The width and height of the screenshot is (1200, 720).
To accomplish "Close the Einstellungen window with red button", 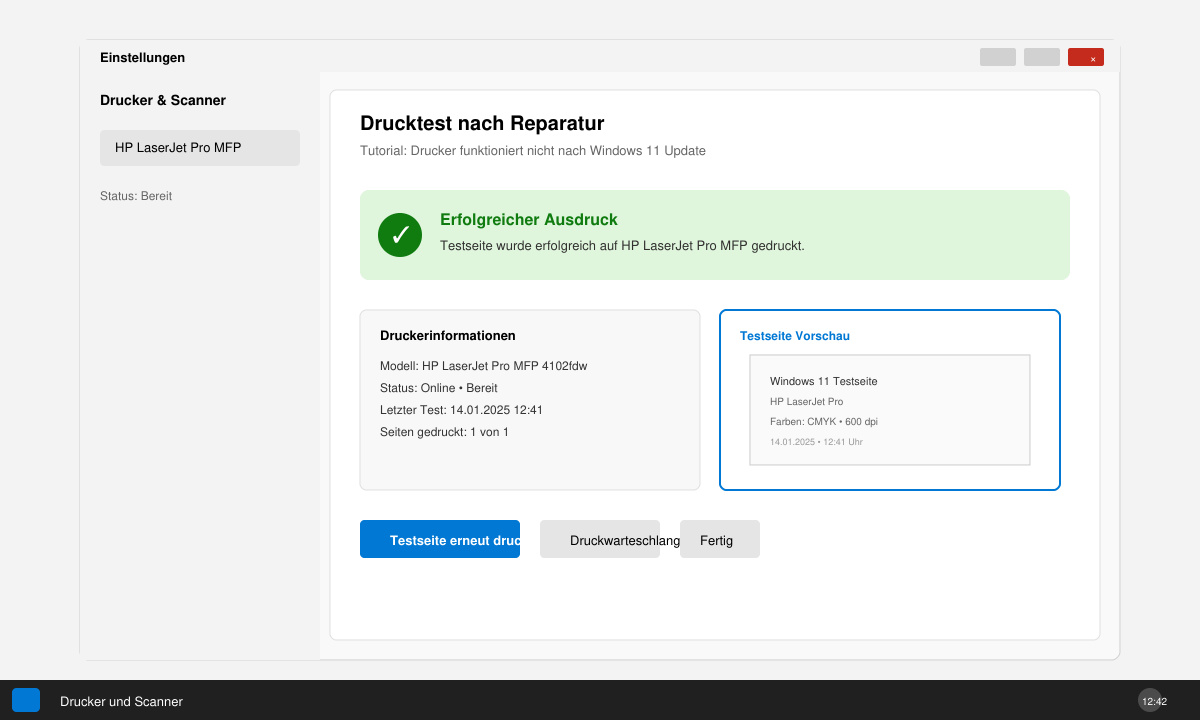I will 1086,57.
